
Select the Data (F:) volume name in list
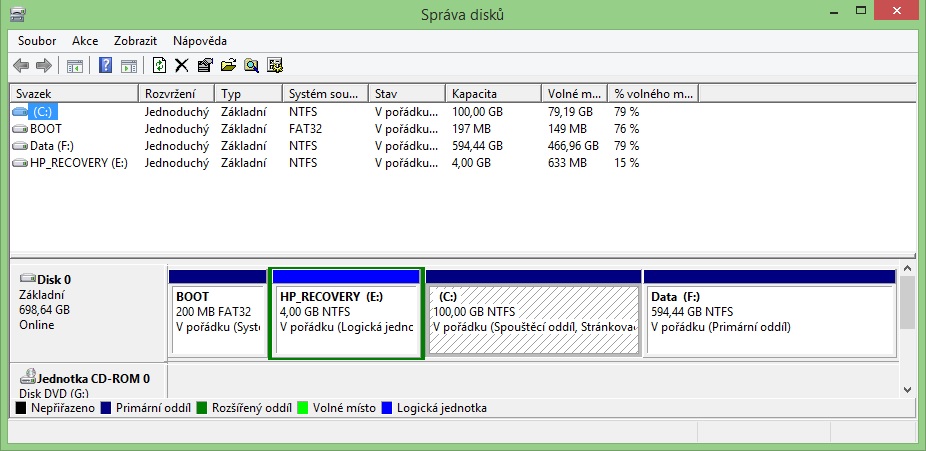[51, 146]
